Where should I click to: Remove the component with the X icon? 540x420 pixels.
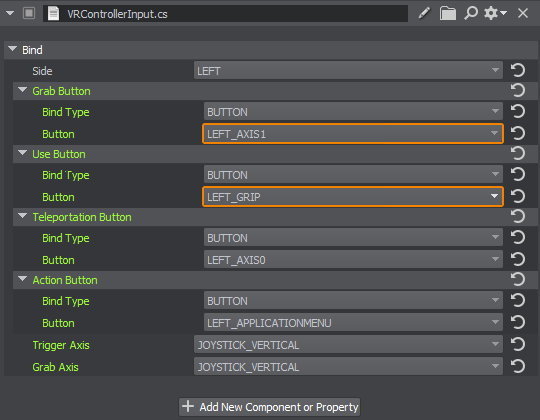click(523, 13)
